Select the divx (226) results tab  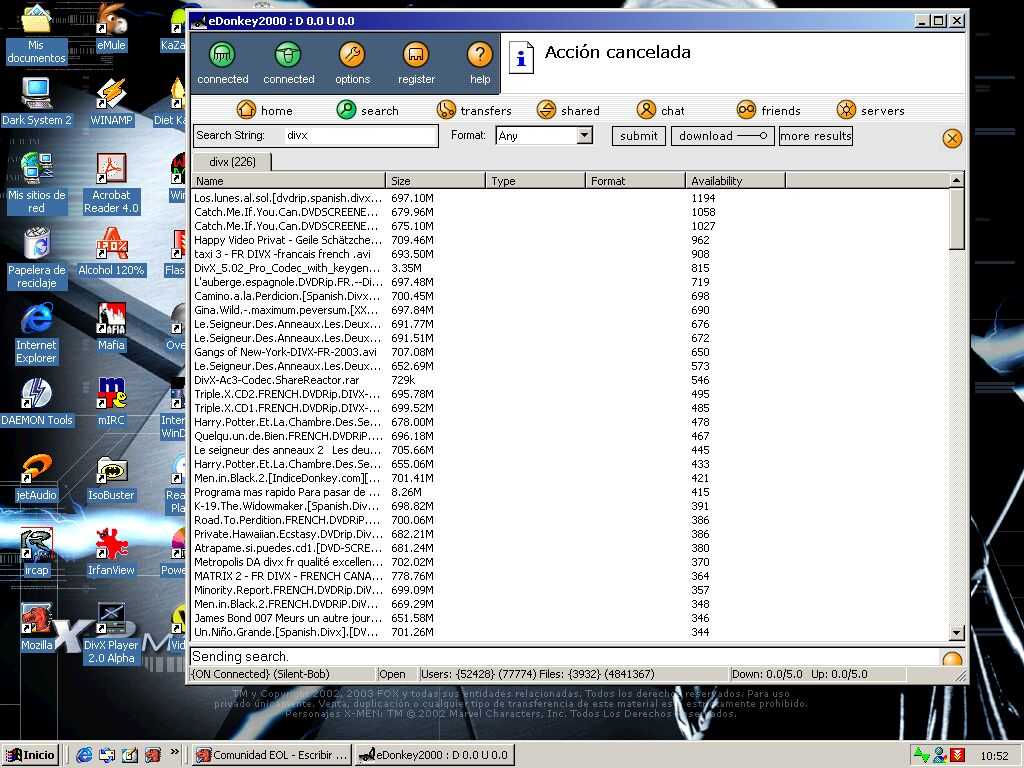[232, 162]
